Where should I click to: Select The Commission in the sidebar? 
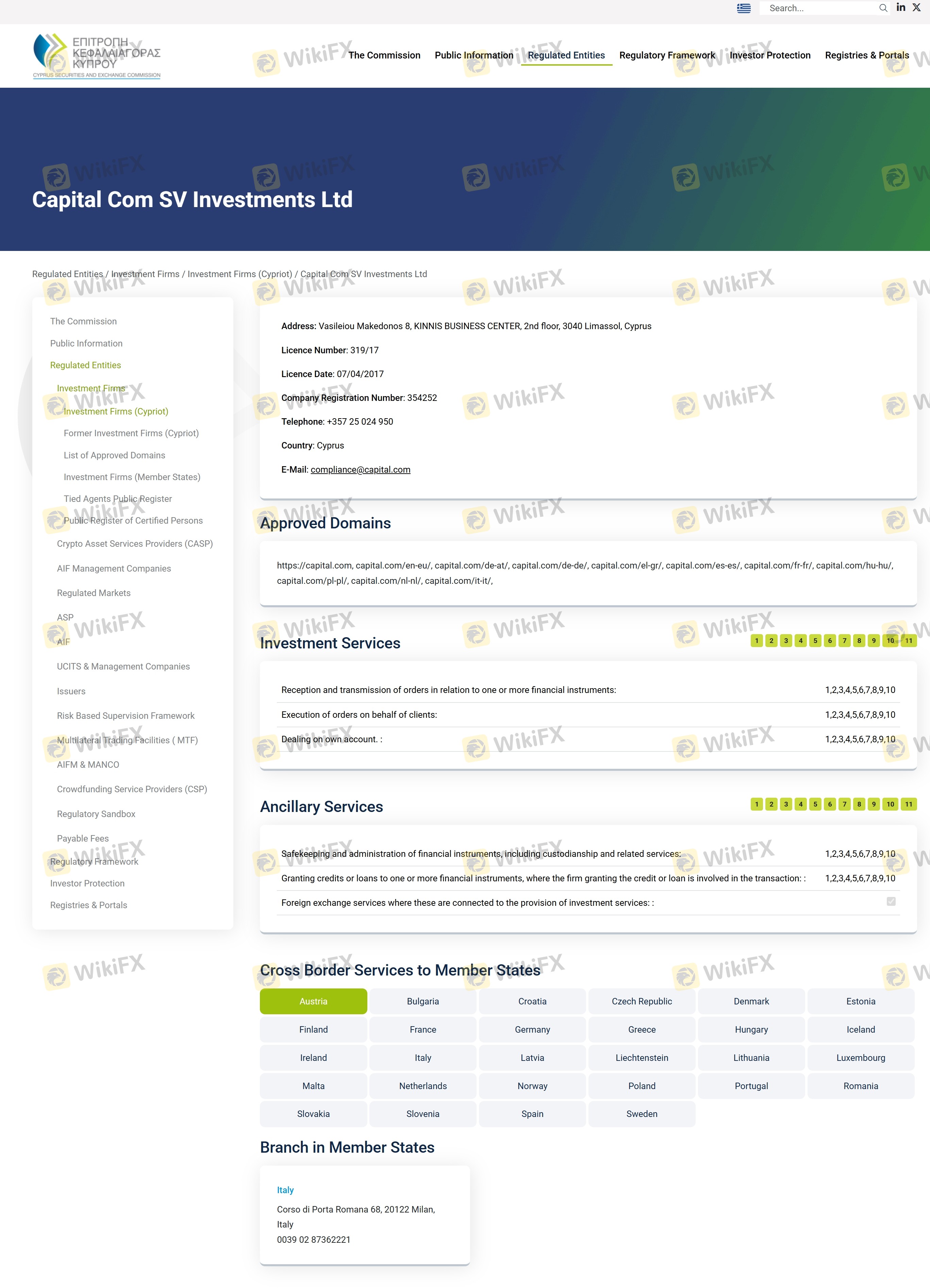(x=84, y=321)
